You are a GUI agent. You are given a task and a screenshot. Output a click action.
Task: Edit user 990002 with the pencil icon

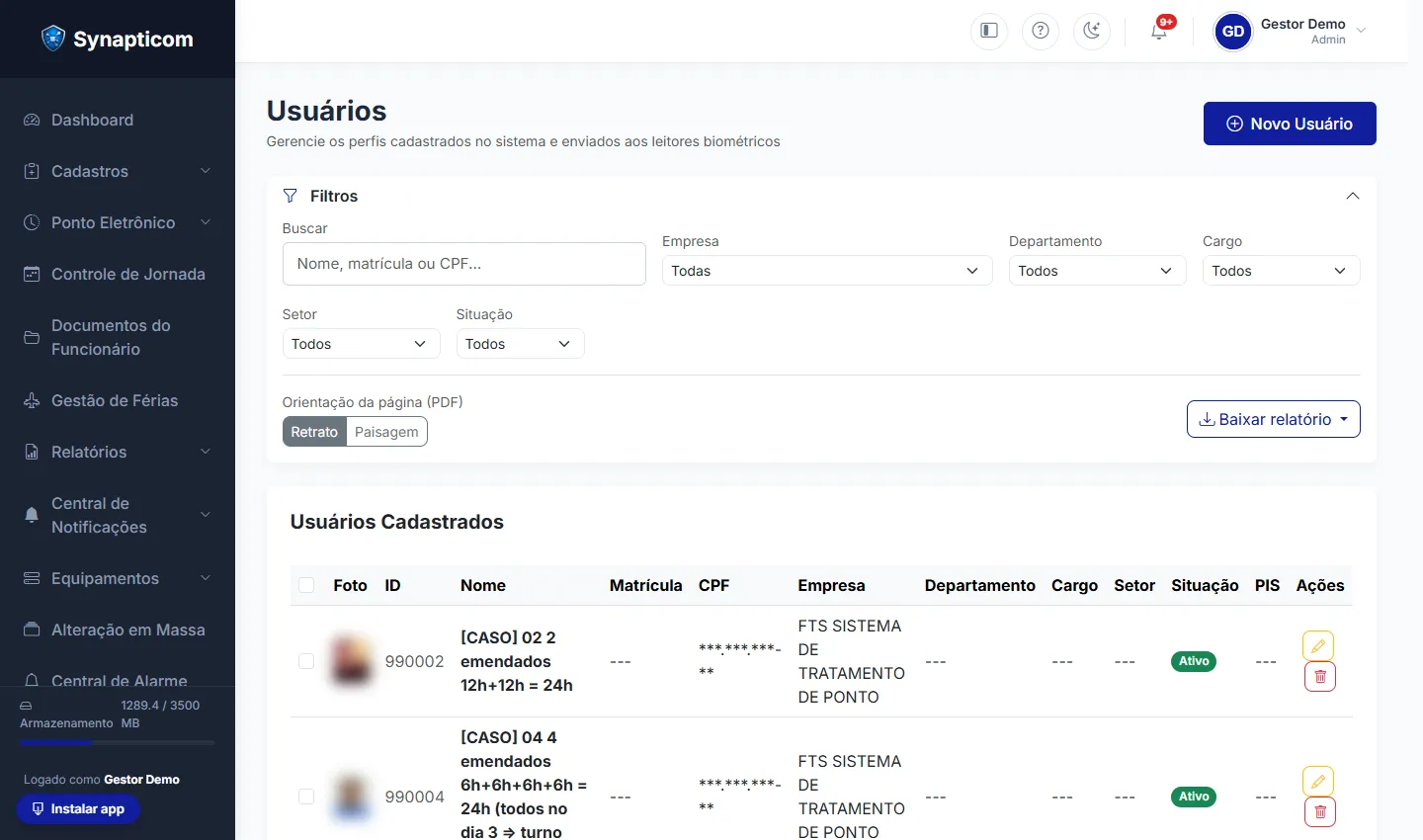point(1318,646)
